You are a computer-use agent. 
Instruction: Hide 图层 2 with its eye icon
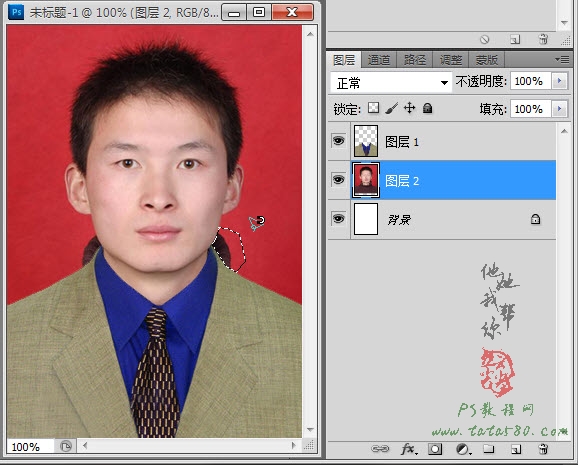(x=338, y=180)
